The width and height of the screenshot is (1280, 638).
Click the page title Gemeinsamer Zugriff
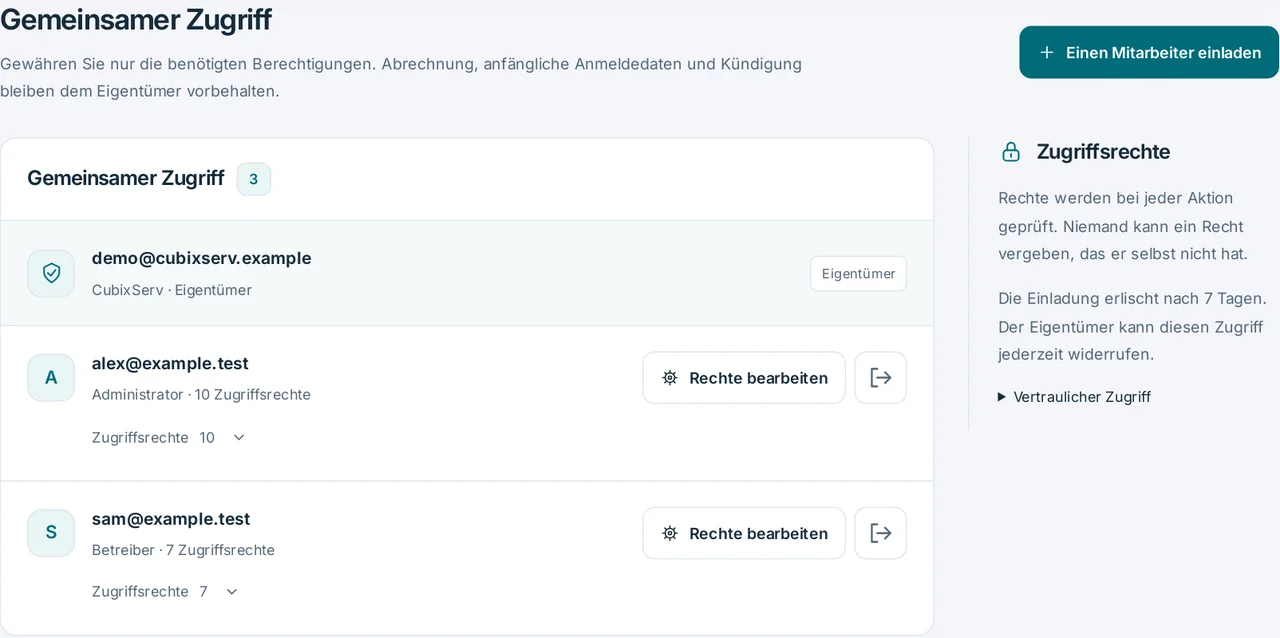click(x=136, y=18)
